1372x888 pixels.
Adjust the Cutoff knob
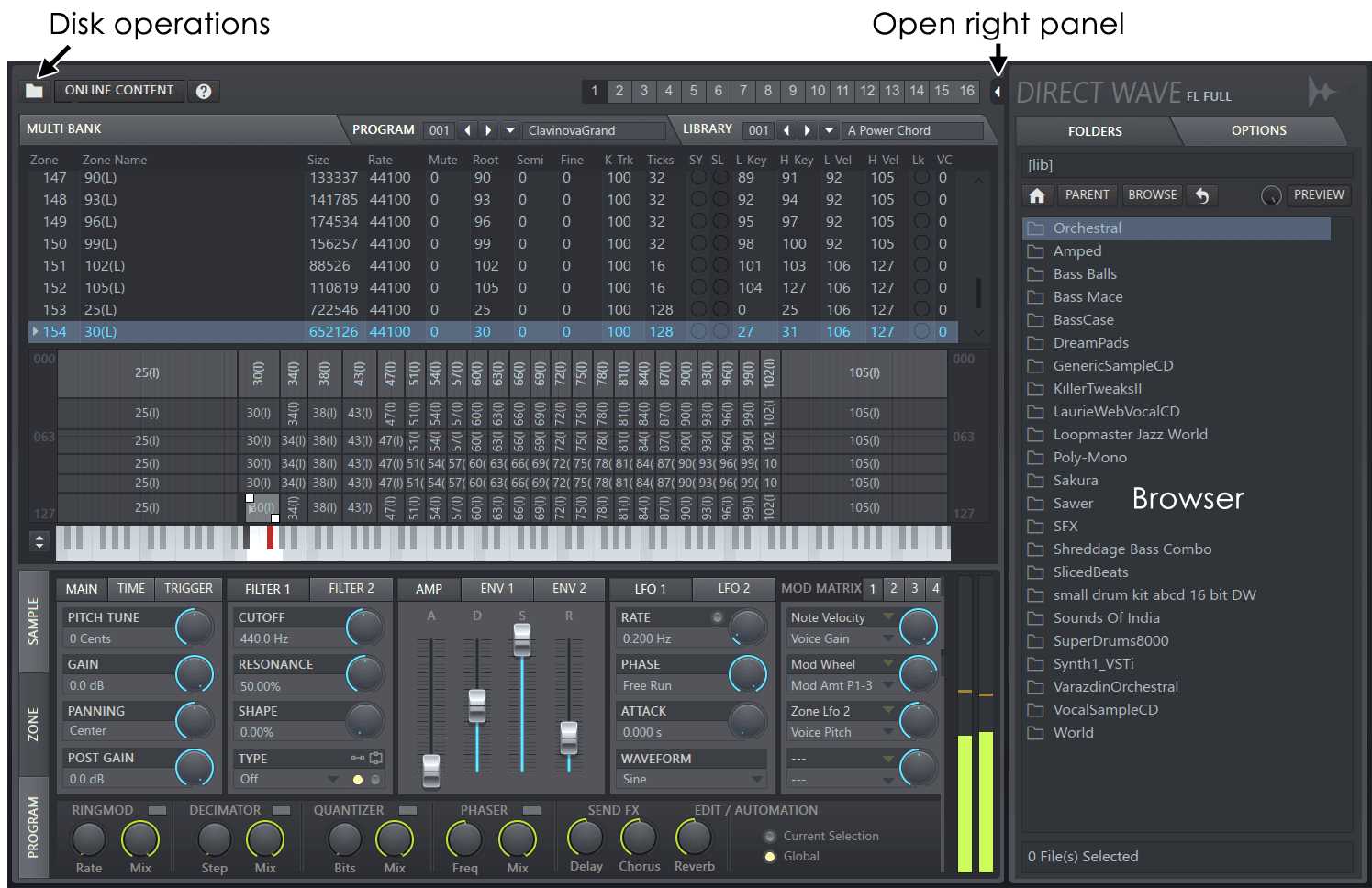pyautogui.click(x=364, y=627)
